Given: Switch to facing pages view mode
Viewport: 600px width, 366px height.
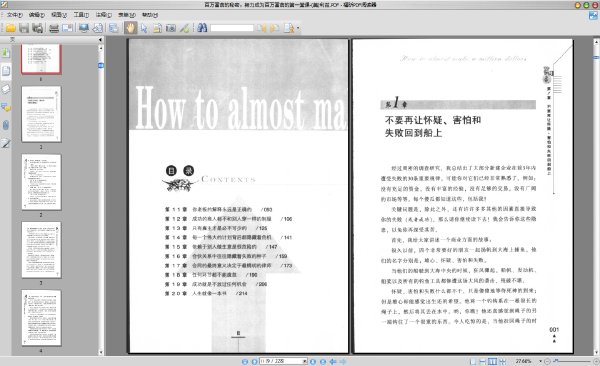Looking at the screenshot, I should point(492,361).
